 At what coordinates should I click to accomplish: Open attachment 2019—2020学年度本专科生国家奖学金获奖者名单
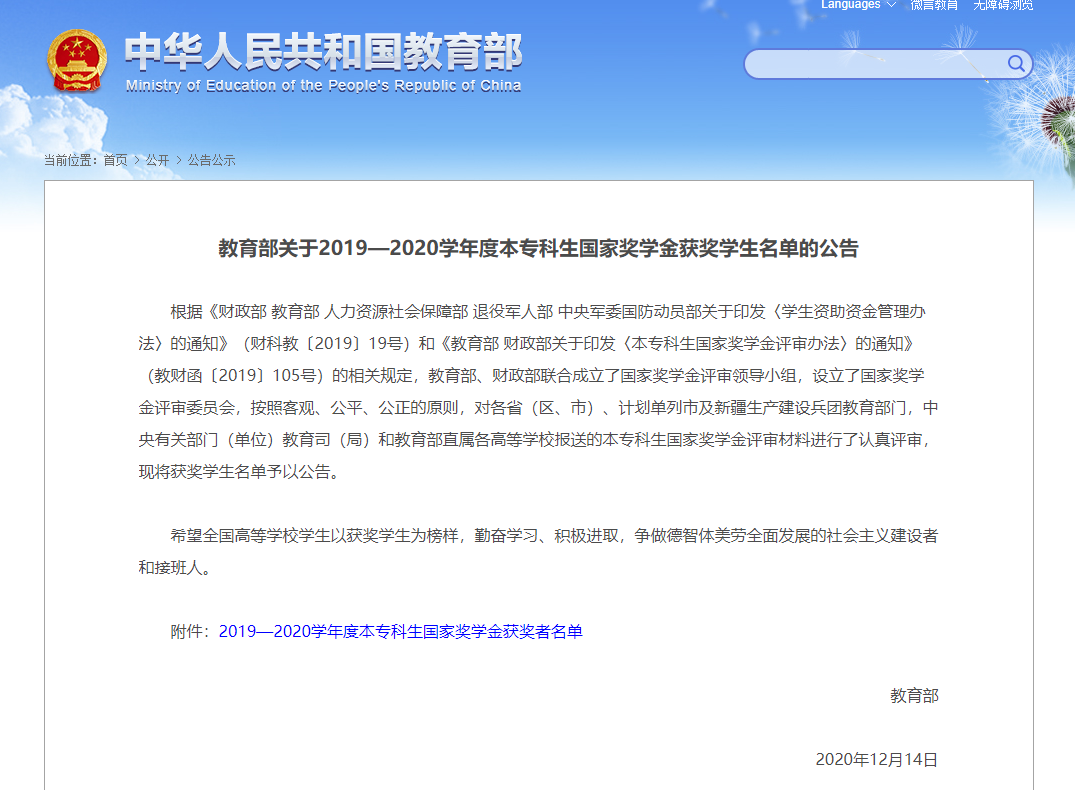[400, 632]
